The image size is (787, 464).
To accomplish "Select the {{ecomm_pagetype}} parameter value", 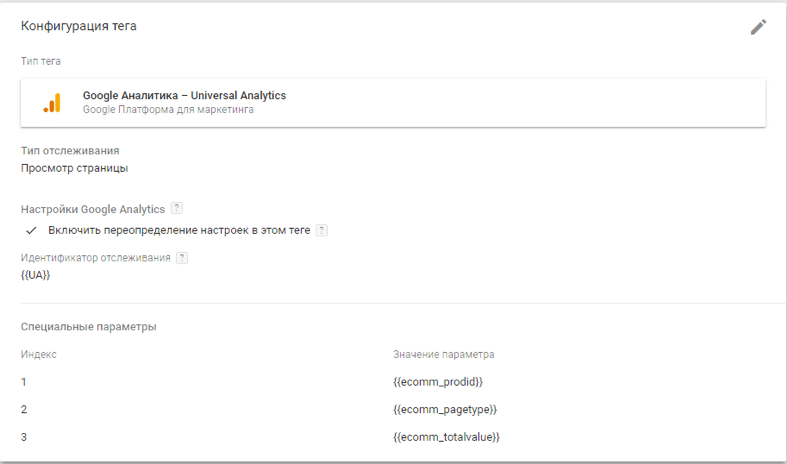I will click(x=445, y=409).
